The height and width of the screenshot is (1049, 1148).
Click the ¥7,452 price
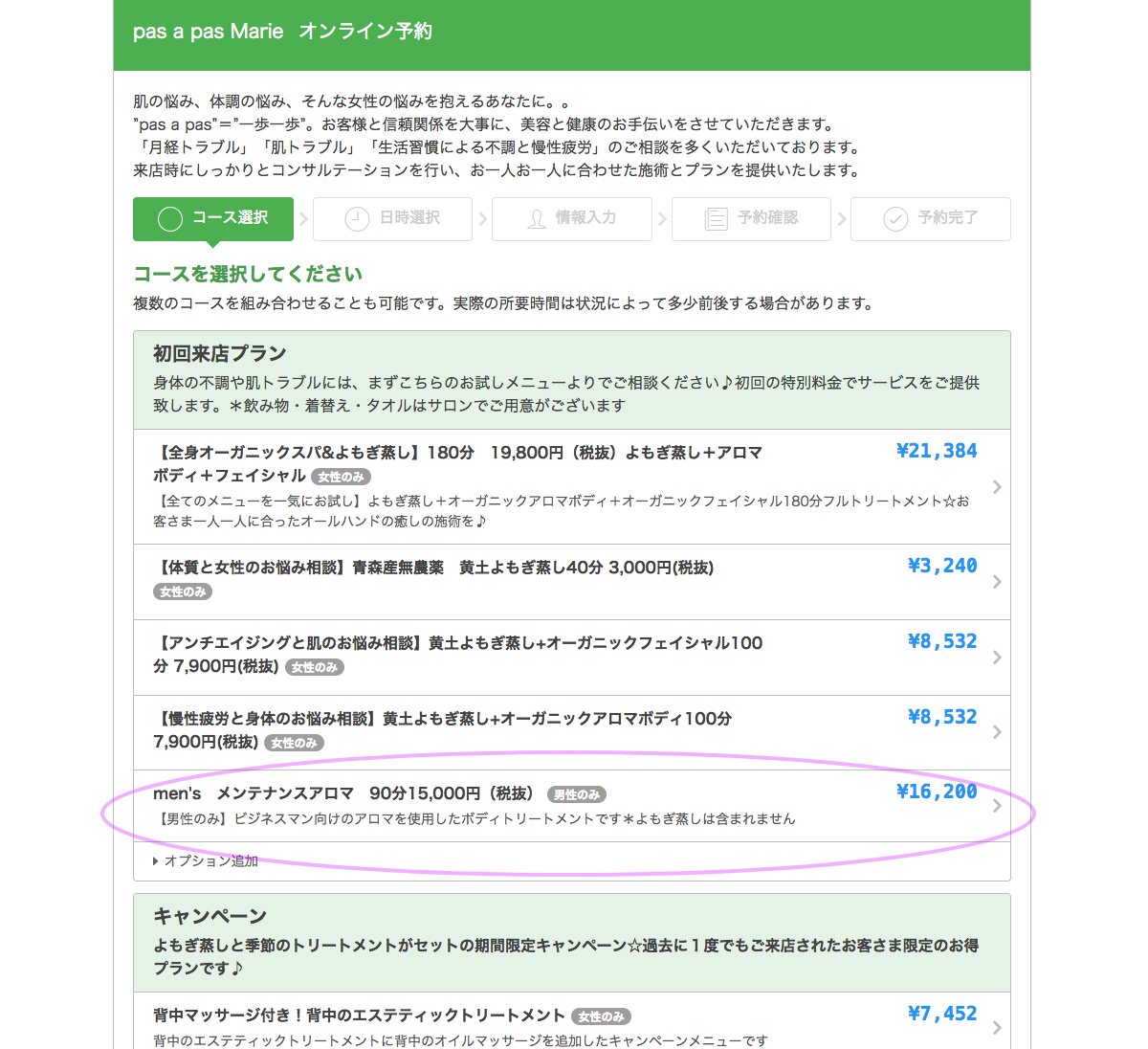942,1014
